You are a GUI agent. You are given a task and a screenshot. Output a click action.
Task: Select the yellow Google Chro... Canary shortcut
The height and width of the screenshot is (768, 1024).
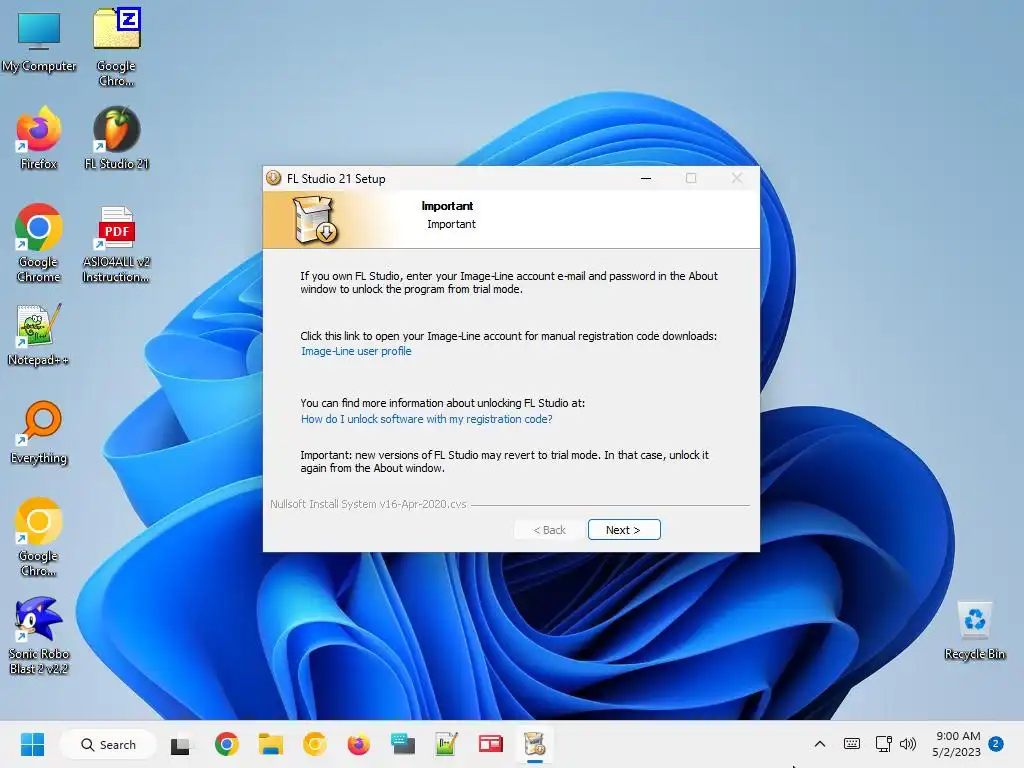click(39, 537)
